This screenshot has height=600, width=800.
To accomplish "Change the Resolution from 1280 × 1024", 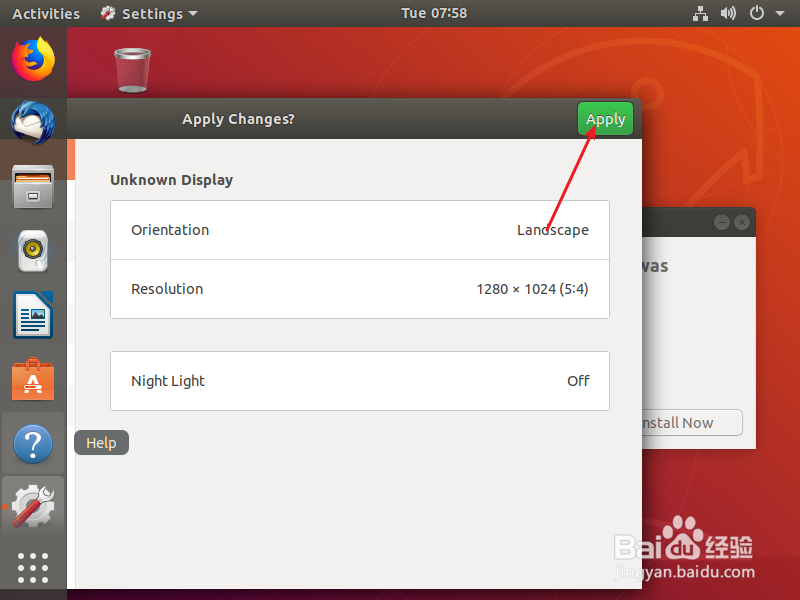I will click(x=360, y=289).
